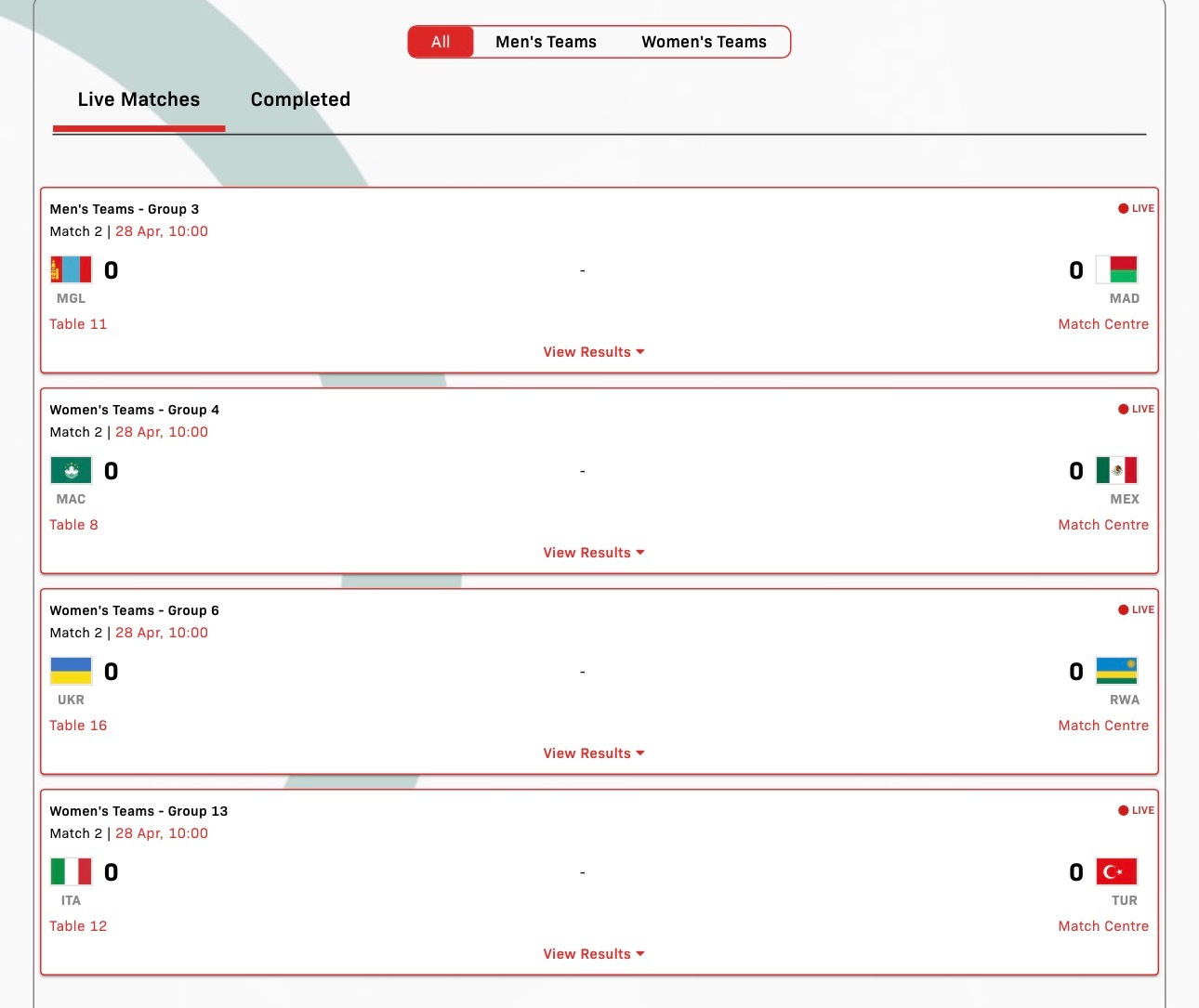The height and width of the screenshot is (1008, 1199).
Task: Click the MAC score value
Action: 112,471
